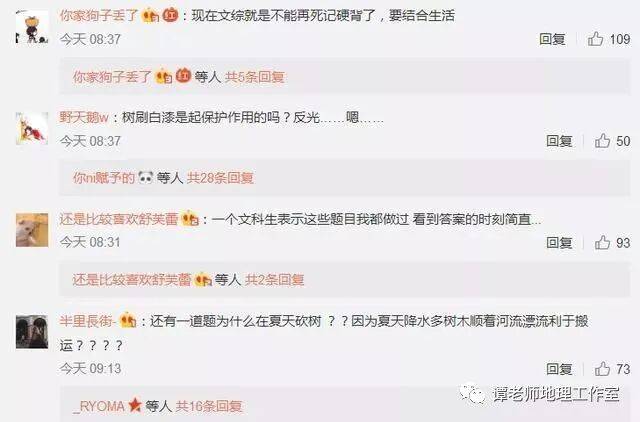This screenshot has width=640, height=422.
Task: Open avatar of 还是比较喜欢舒芙蕾
Action: pyautogui.click(x=32, y=230)
